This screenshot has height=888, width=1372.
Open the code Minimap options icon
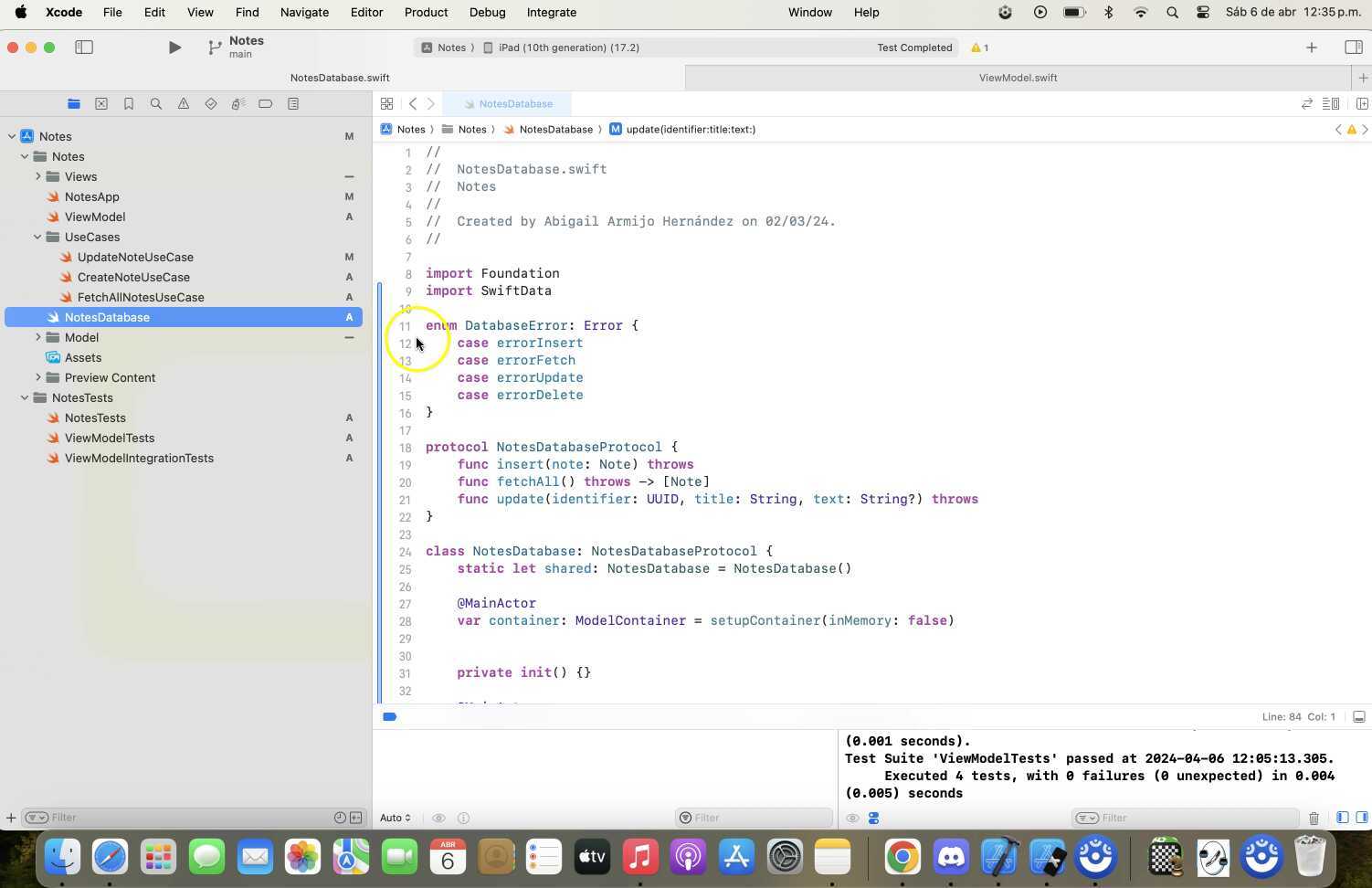1332,103
